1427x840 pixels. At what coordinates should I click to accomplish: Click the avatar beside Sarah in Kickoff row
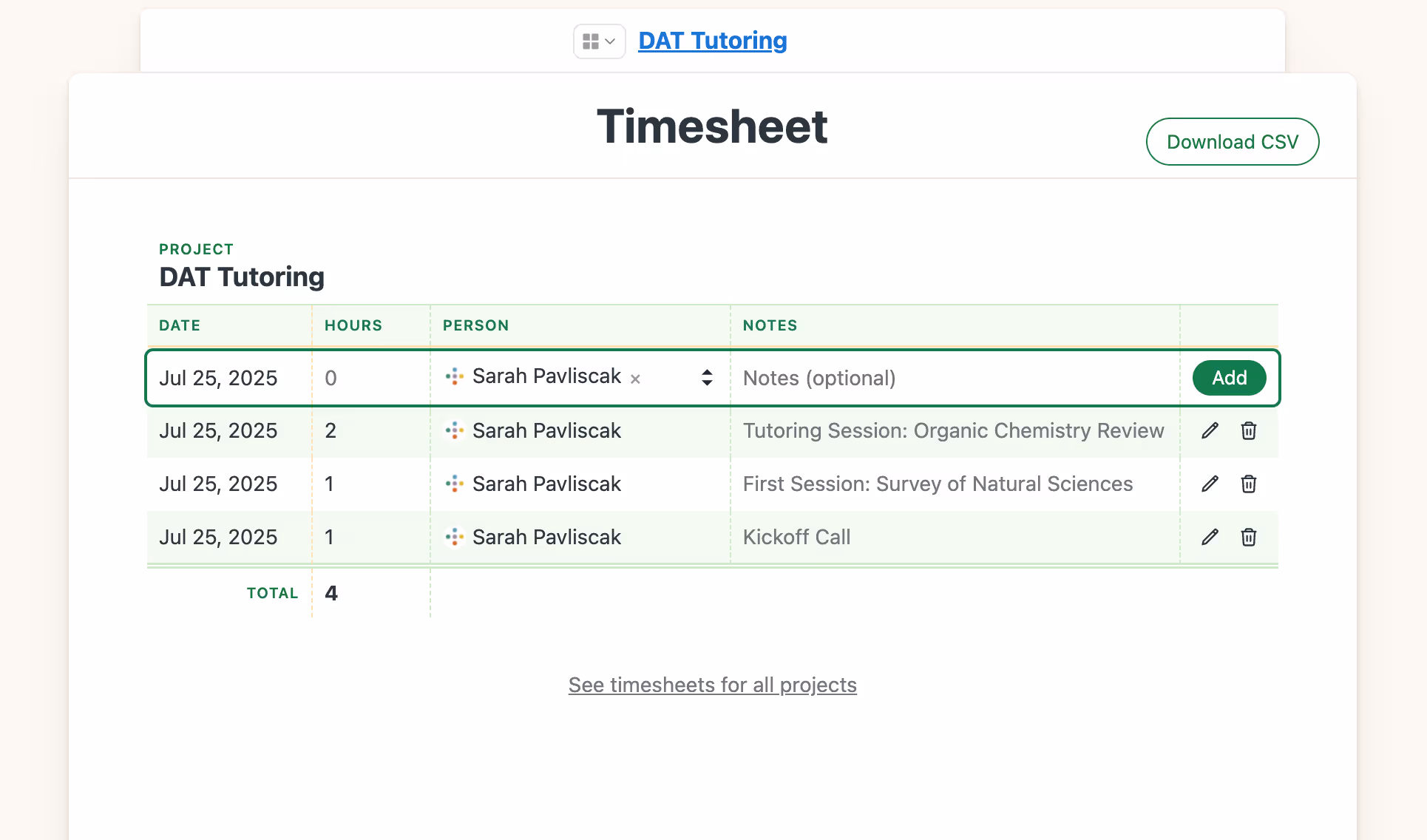pos(455,537)
